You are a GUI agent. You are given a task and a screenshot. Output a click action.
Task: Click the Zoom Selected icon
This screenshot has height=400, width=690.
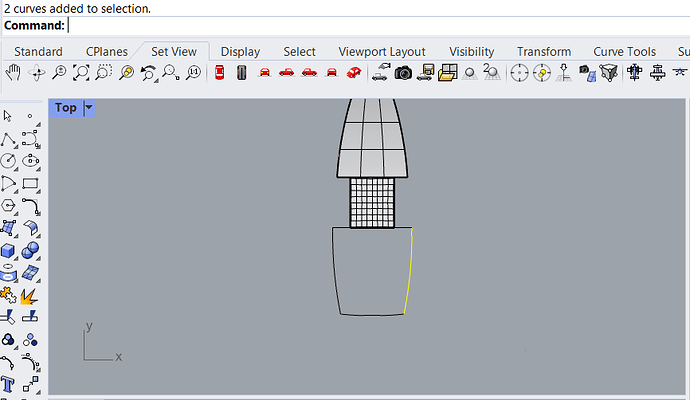127,73
